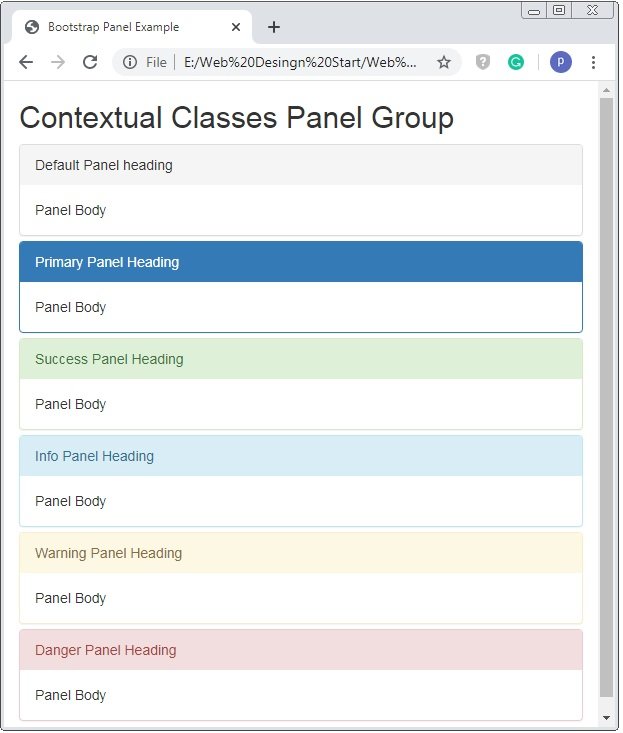The image size is (623, 733).
Task: Open the shield extension icon
Action: point(483,62)
